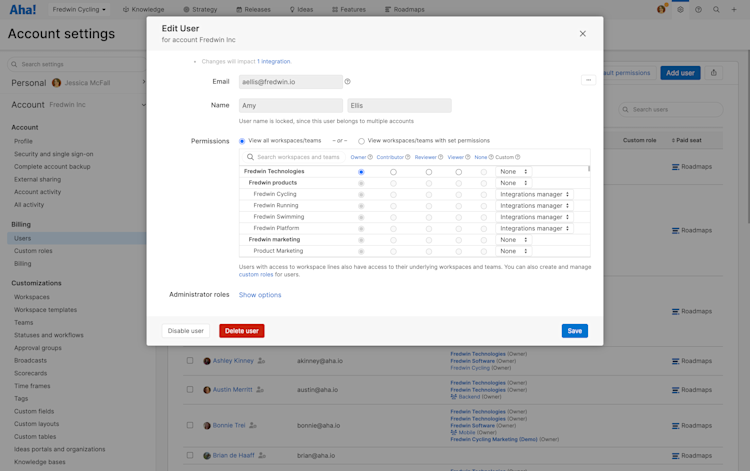Select Reviewer radio for Fredwin Technologies
This screenshot has height=471, width=750.
pyautogui.click(x=429, y=172)
